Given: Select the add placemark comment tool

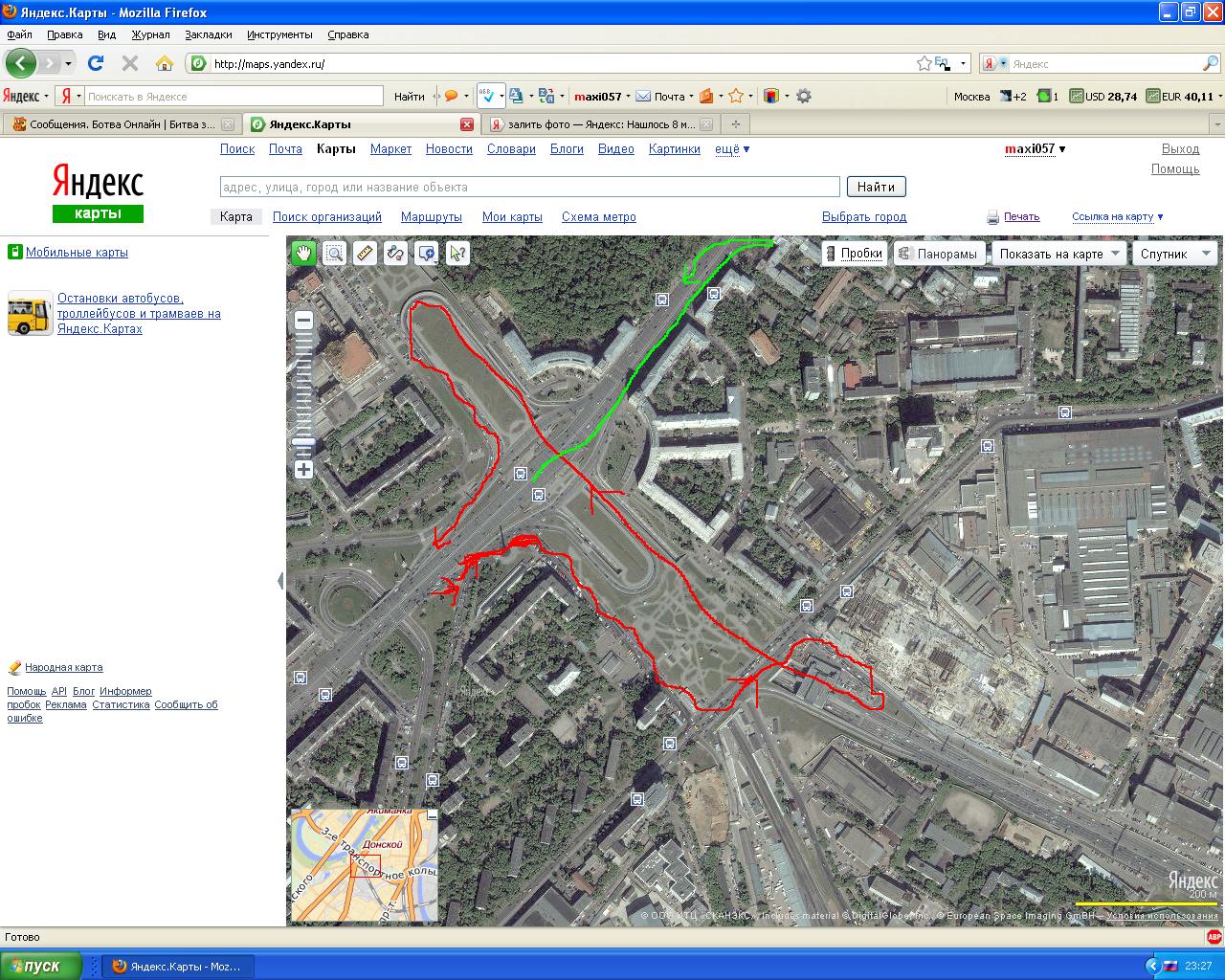Looking at the screenshot, I should pyautogui.click(x=426, y=253).
